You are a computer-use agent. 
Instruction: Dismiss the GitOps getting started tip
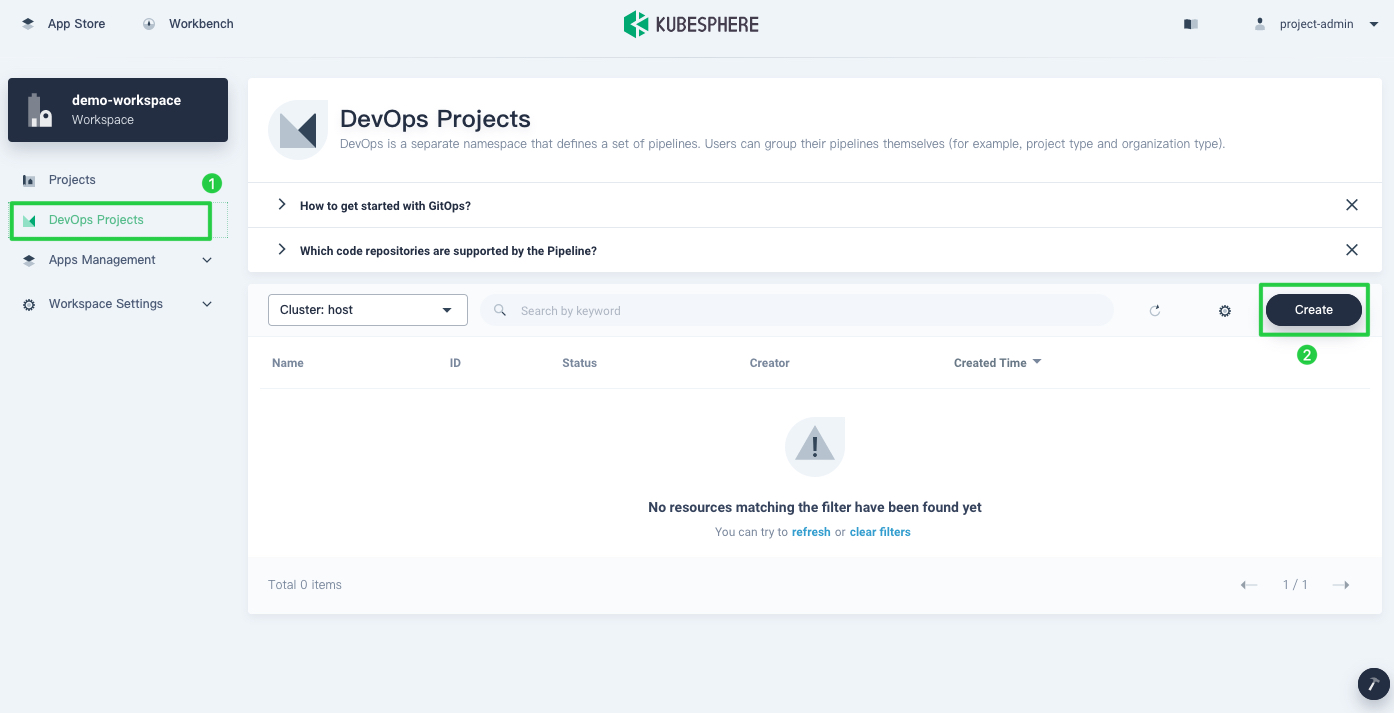[1351, 205]
